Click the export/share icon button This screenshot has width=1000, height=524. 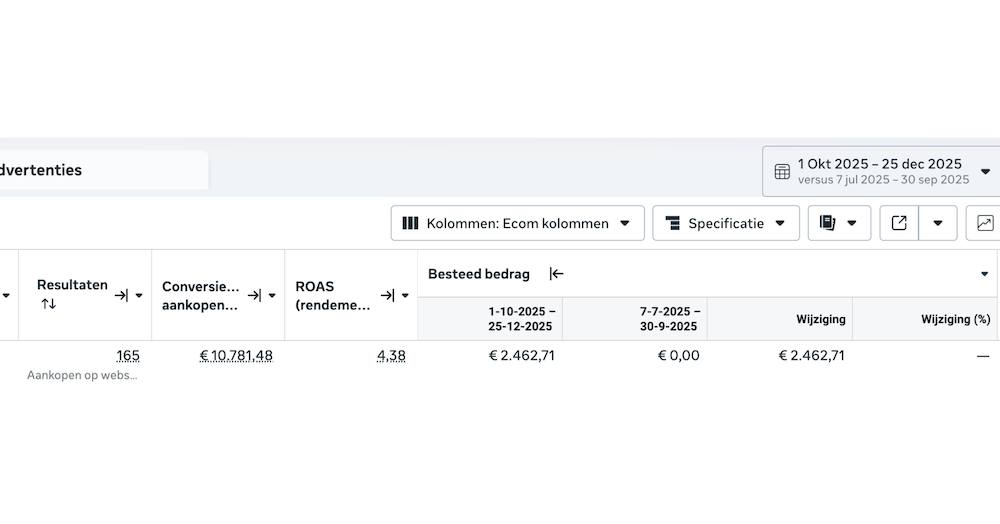tap(898, 223)
